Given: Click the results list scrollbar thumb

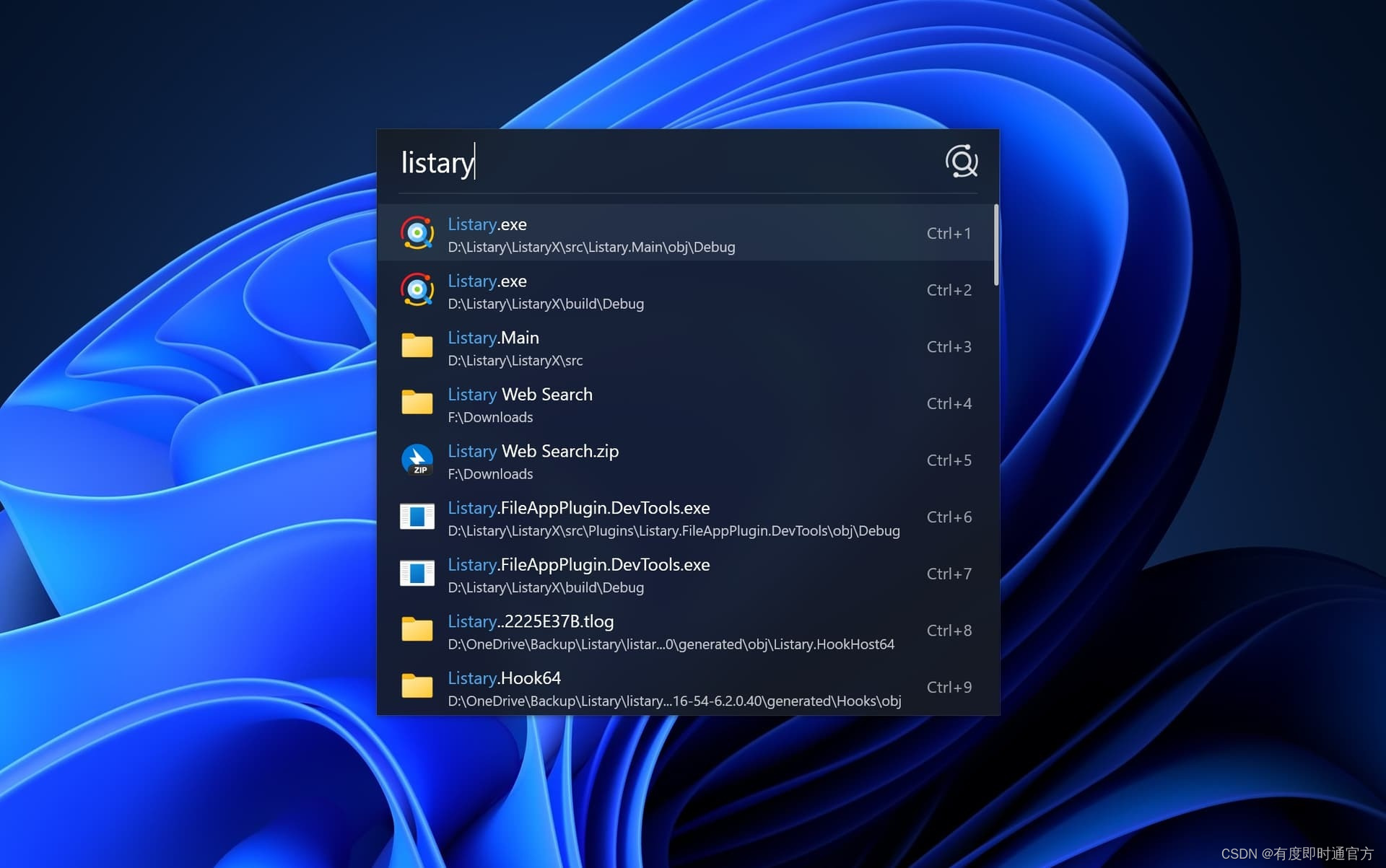Looking at the screenshot, I should coord(996,245).
